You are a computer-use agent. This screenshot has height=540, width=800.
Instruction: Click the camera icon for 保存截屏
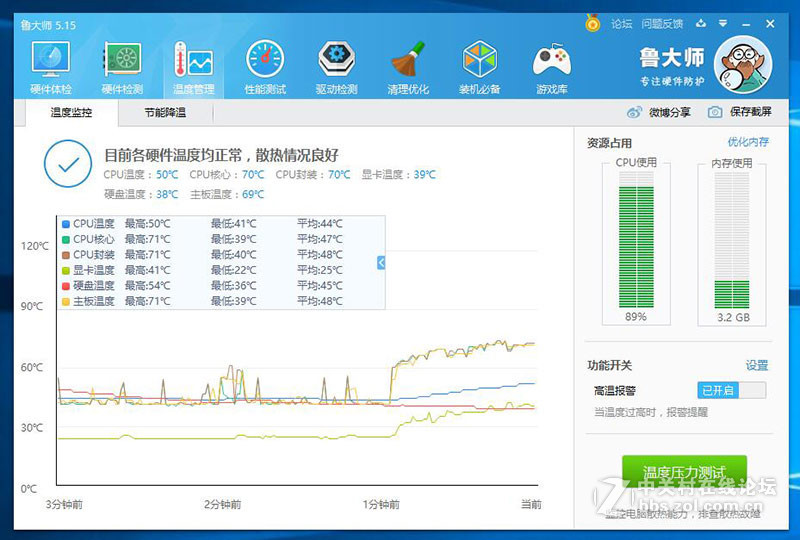715,112
